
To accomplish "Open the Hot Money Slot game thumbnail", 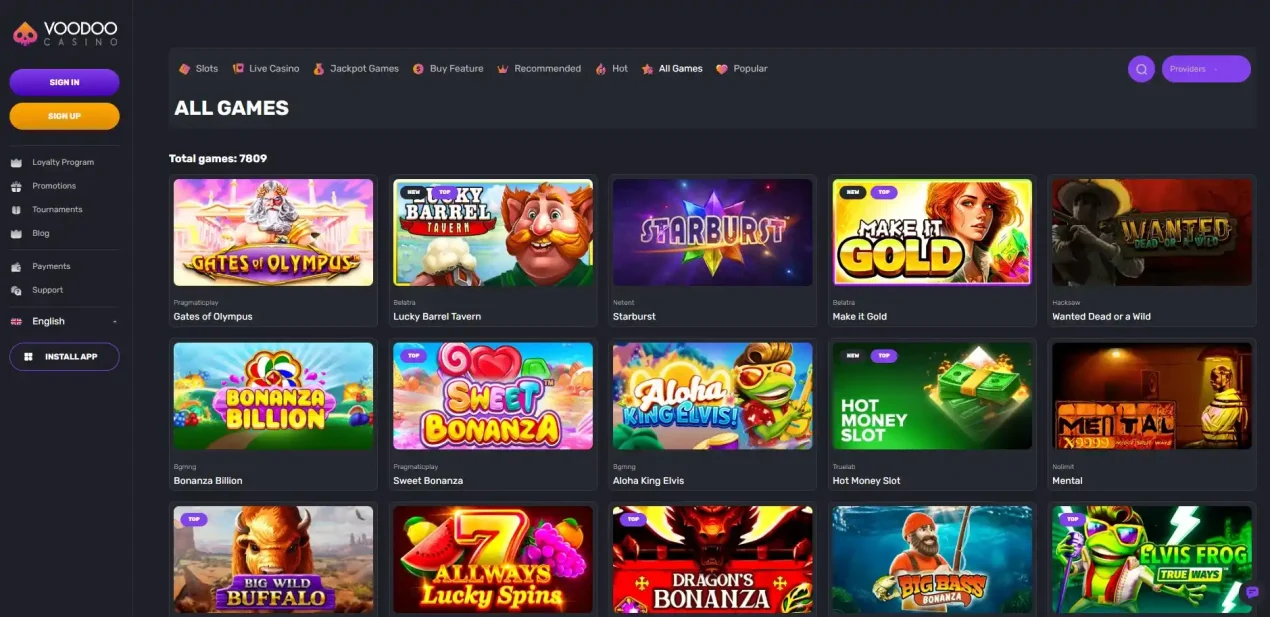I will point(932,396).
